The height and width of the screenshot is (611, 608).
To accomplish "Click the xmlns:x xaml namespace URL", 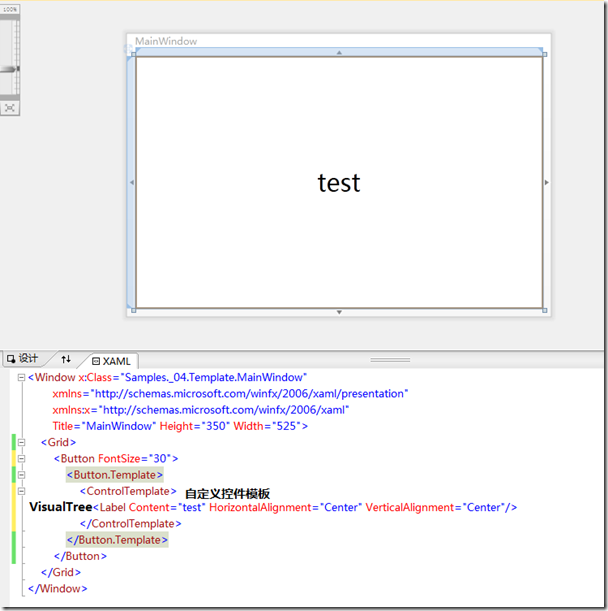I will [224, 410].
